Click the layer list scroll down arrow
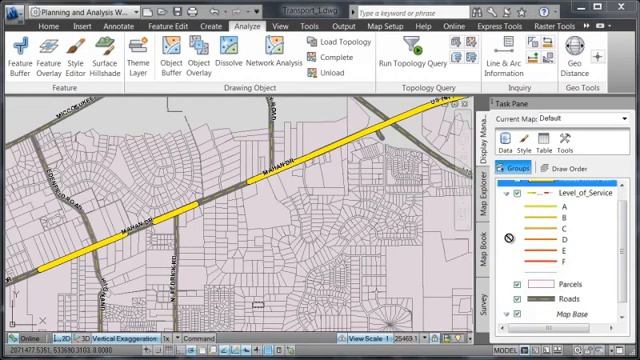 click(622, 318)
